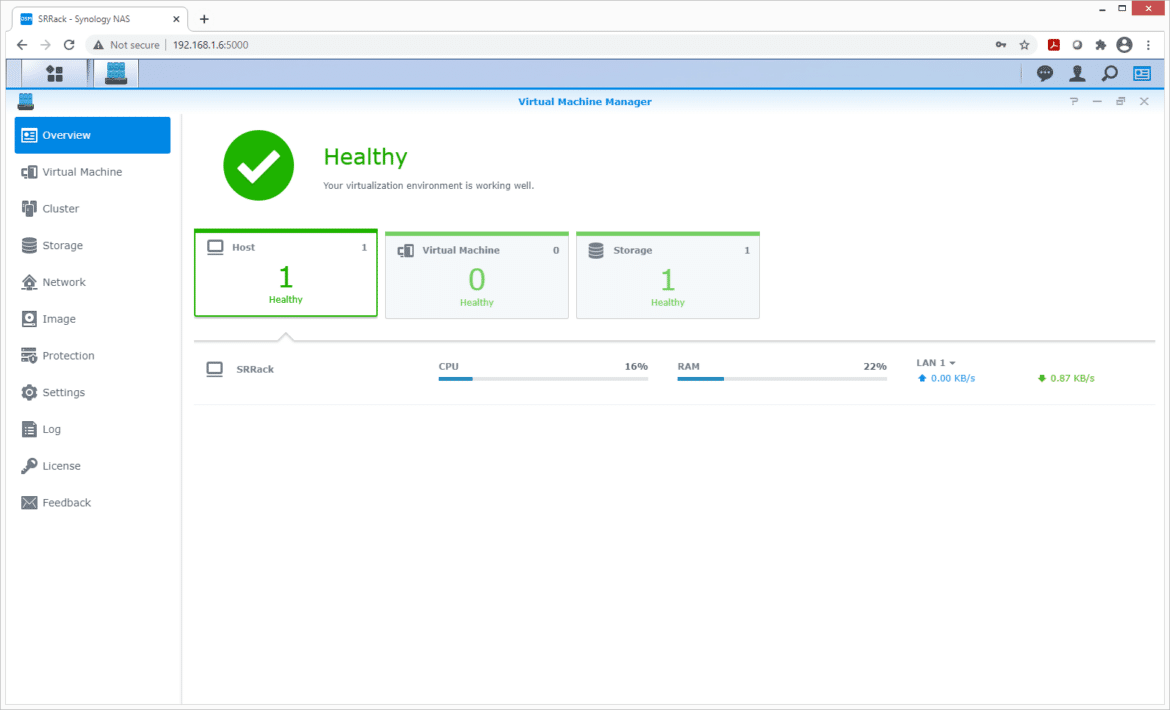
Task: Click the RAM 22% value
Action: click(x=875, y=366)
